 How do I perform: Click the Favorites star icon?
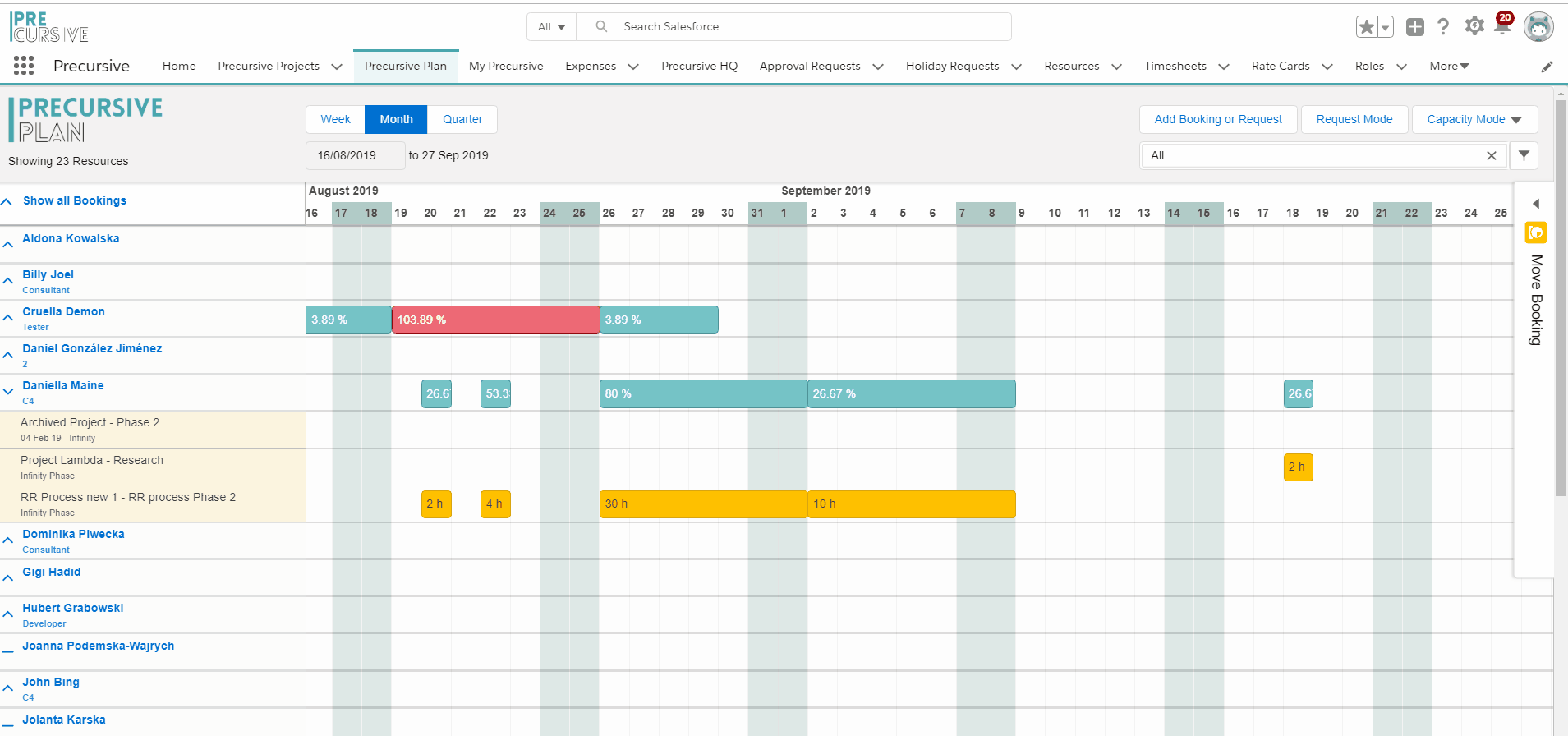click(1367, 27)
